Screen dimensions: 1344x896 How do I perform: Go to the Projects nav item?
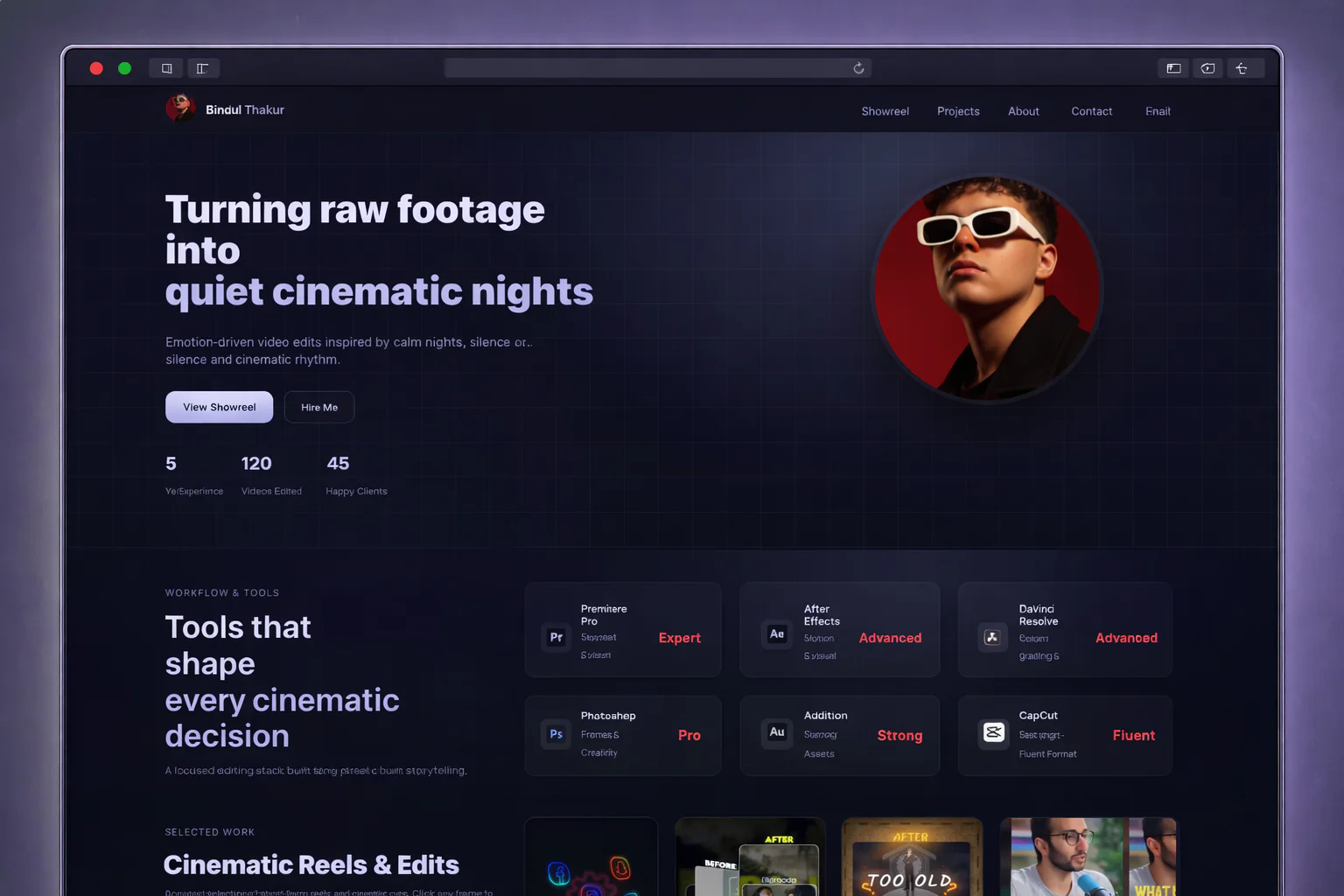[958, 111]
